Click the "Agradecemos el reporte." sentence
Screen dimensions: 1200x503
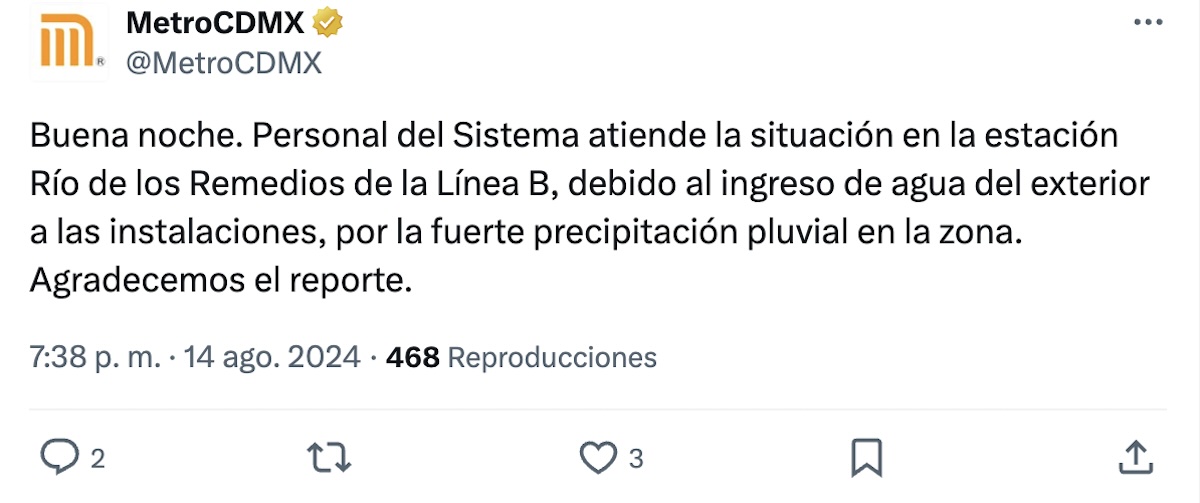[220, 281]
